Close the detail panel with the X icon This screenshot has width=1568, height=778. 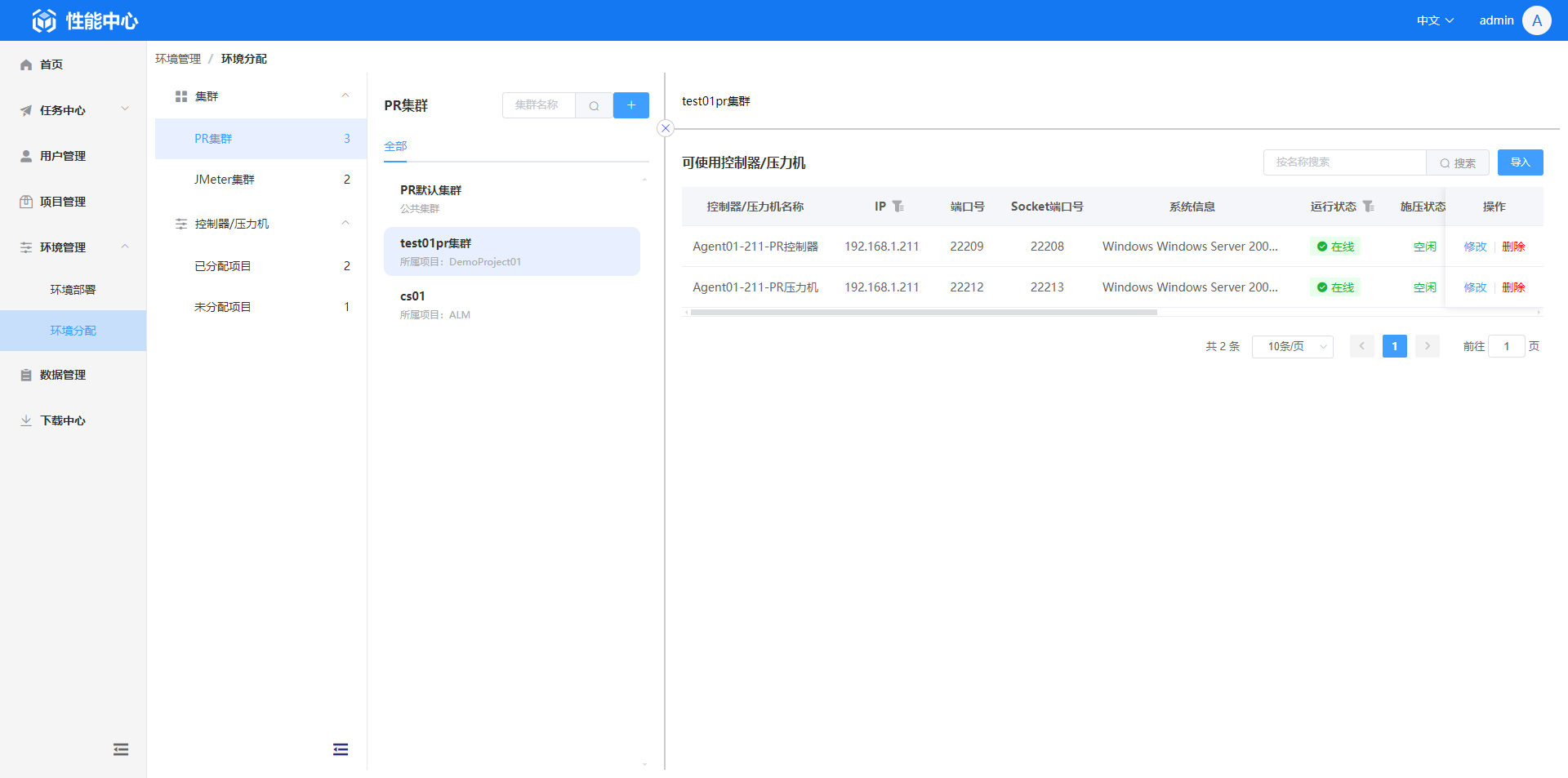[666, 128]
